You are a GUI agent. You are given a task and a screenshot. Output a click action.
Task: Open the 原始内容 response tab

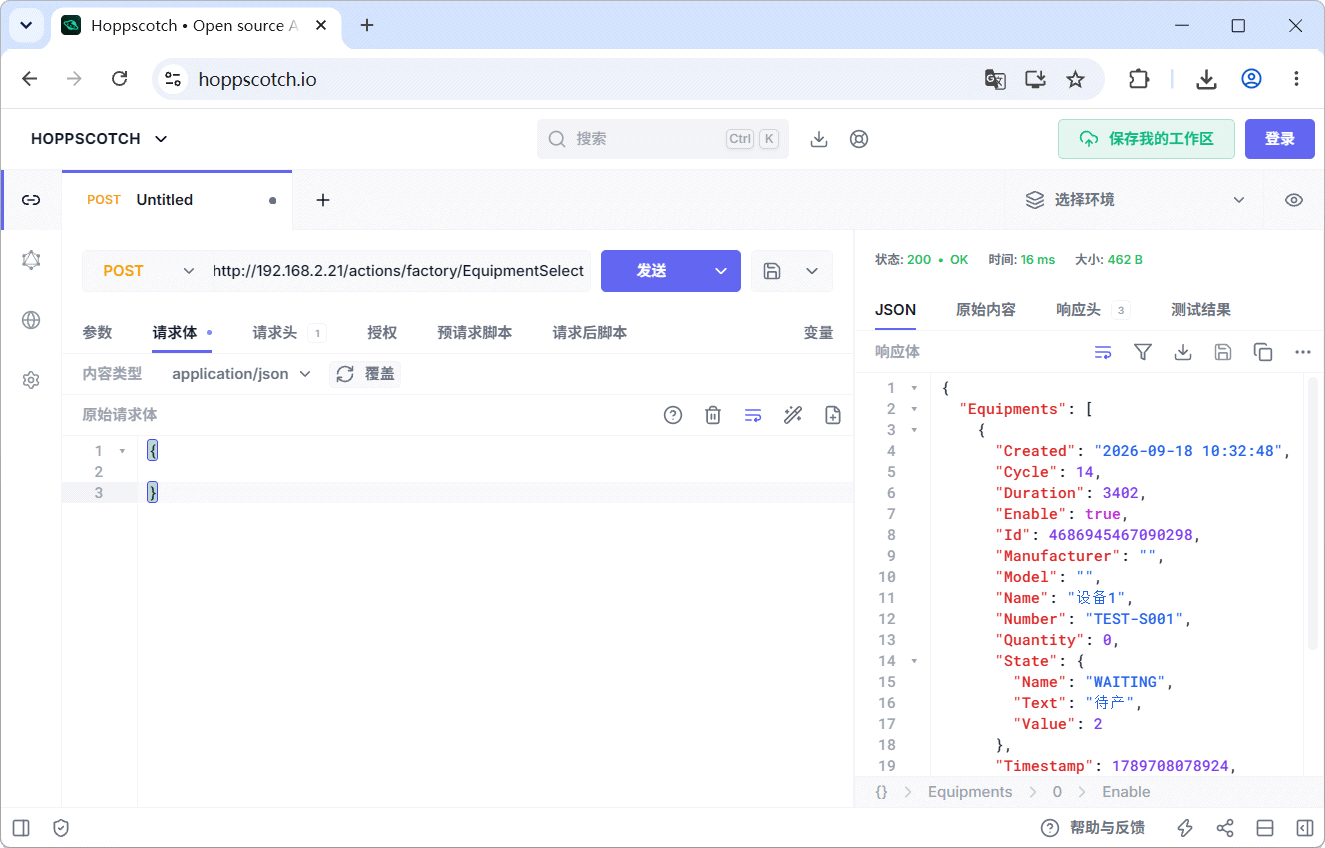[986, 310]
